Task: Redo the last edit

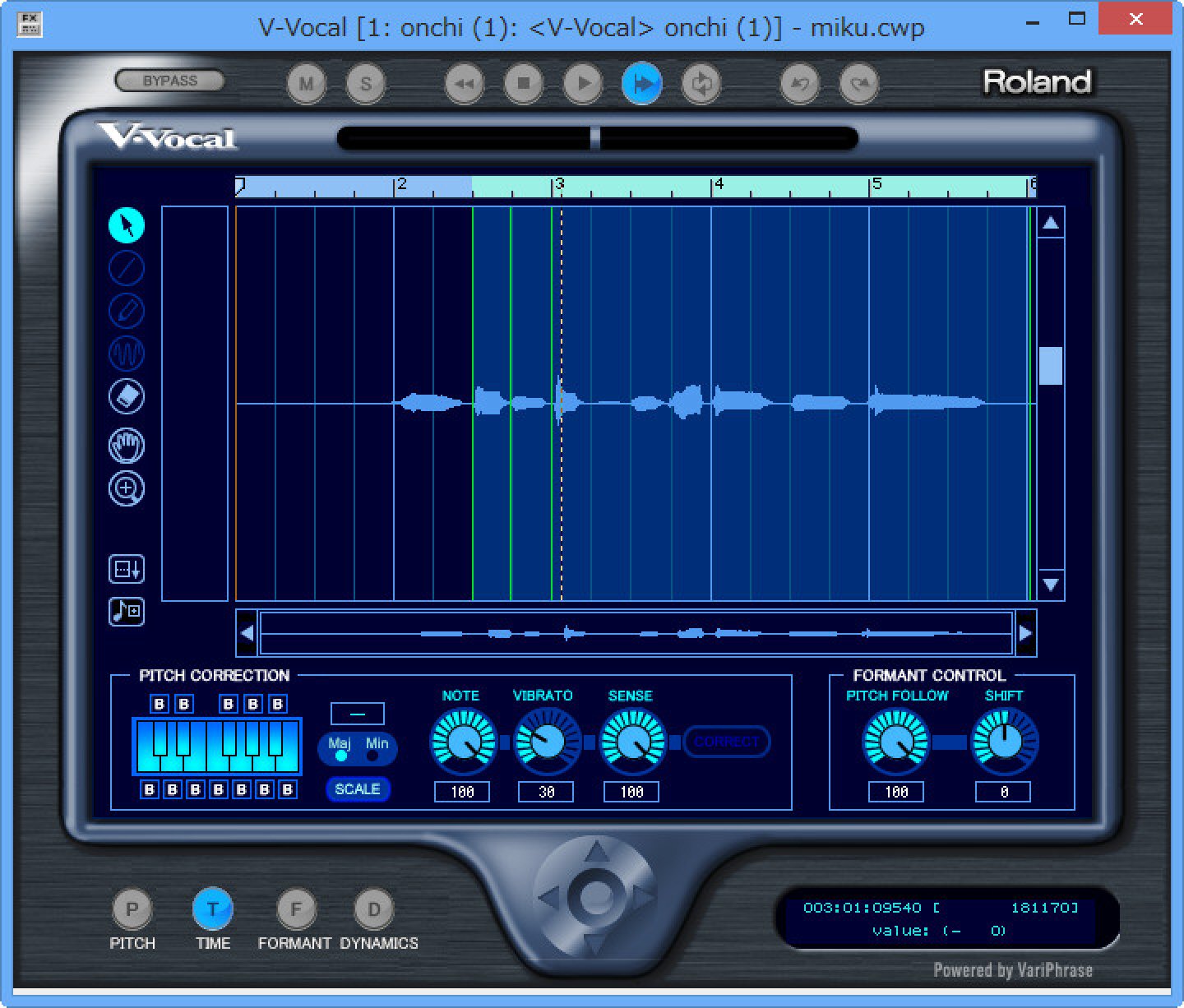Action: (859, 83)
